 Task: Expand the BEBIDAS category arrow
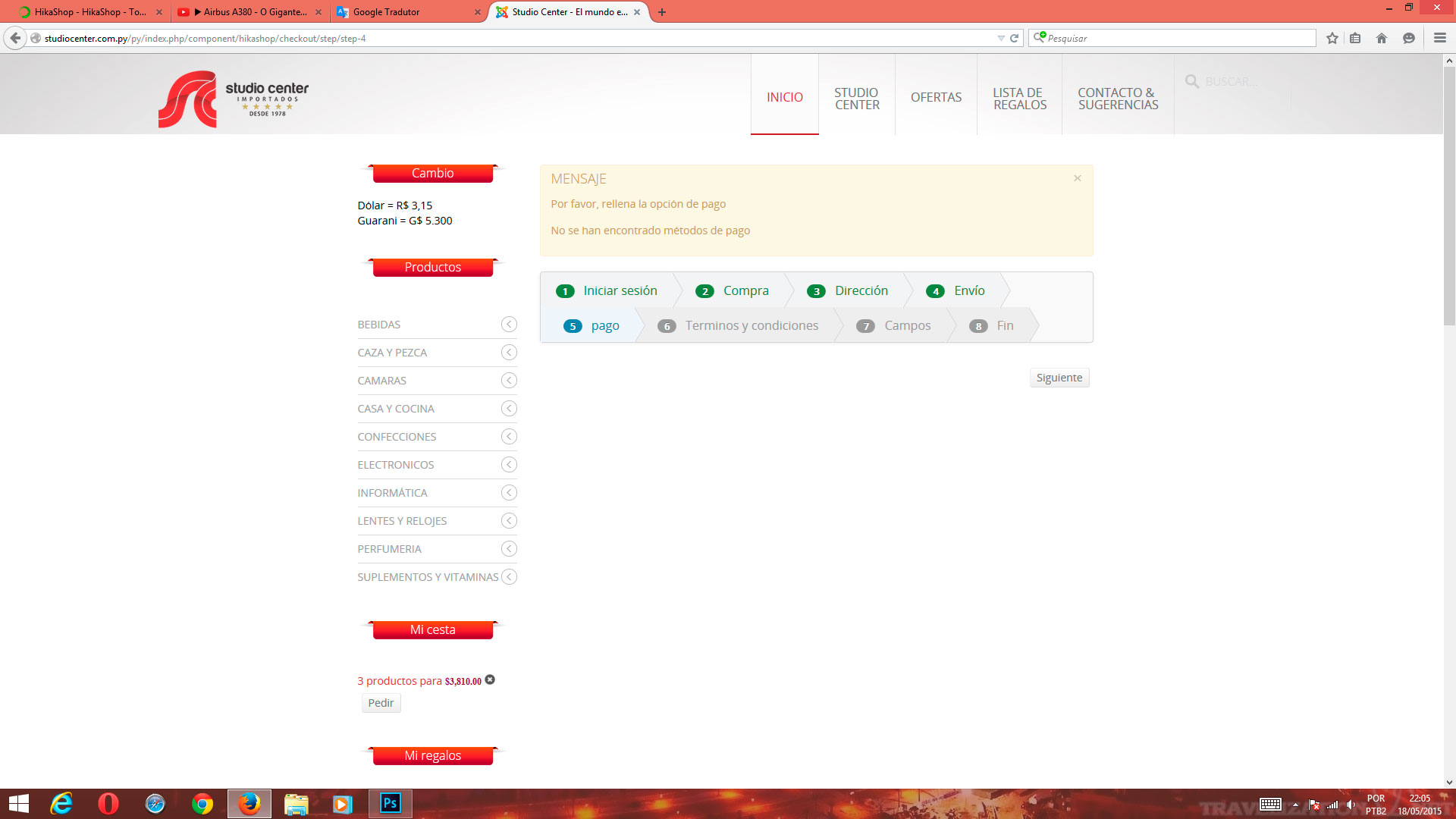coord(509,325)
